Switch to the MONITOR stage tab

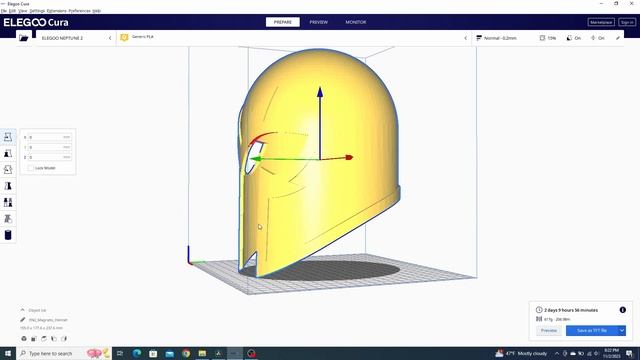356,22
